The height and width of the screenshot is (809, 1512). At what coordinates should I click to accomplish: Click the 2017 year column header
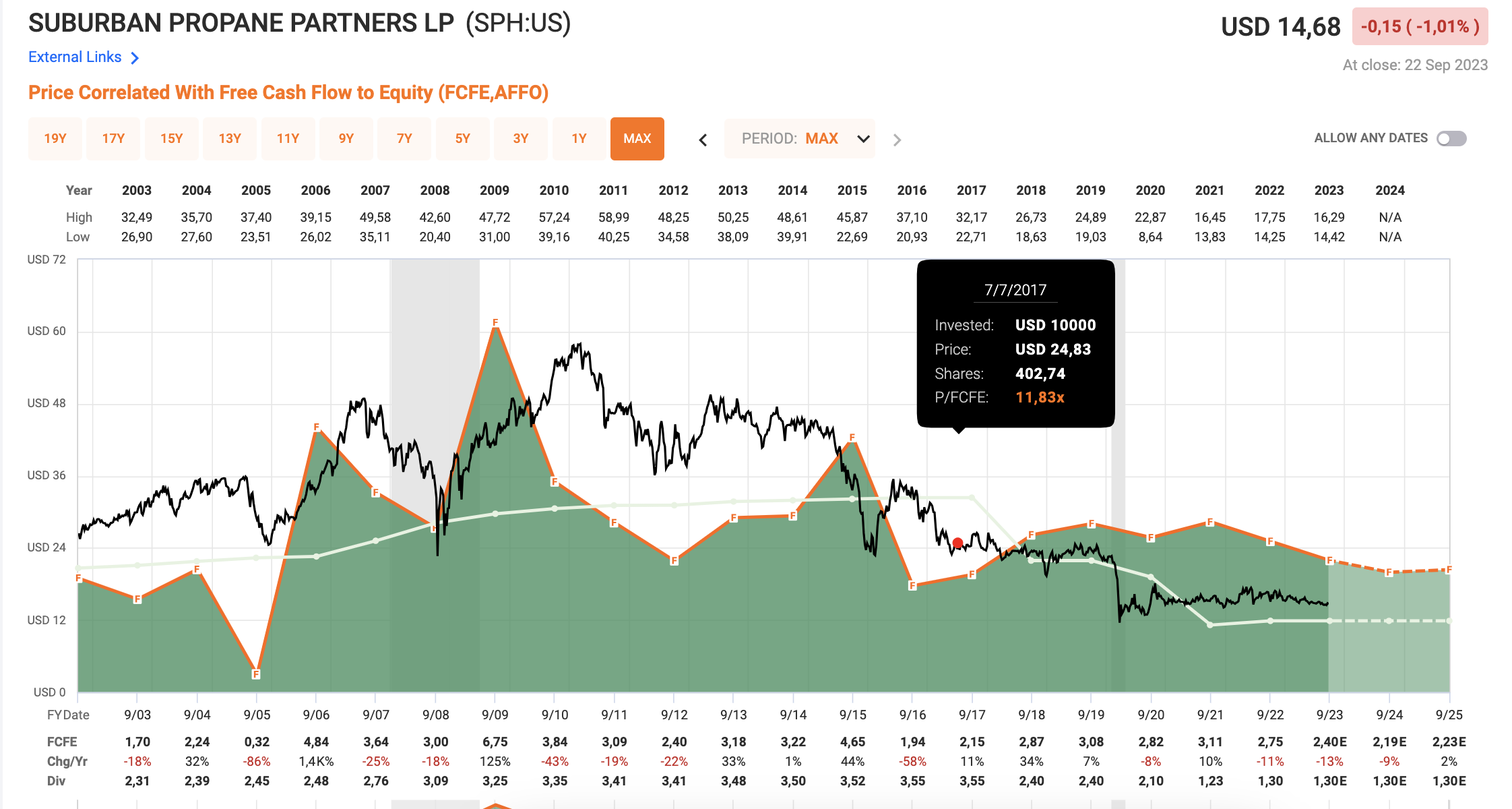972,191
